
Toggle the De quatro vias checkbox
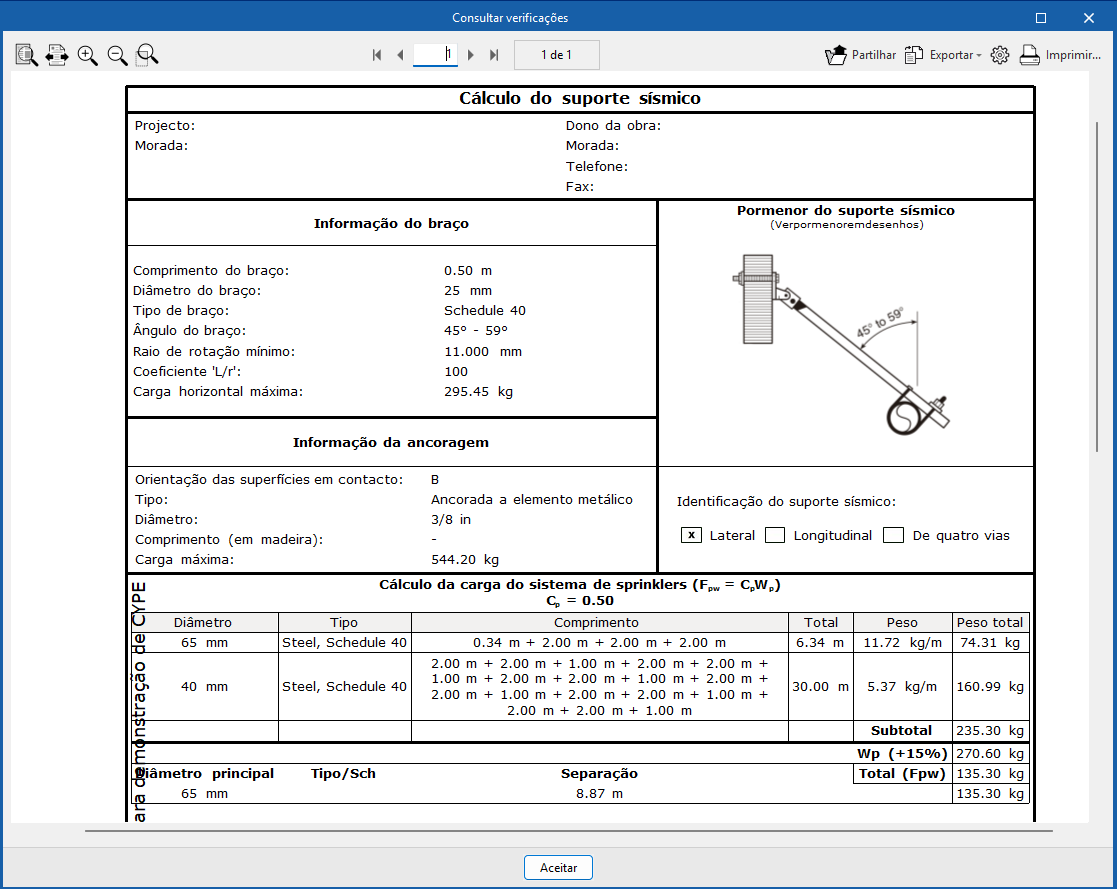tap(893, 535)
